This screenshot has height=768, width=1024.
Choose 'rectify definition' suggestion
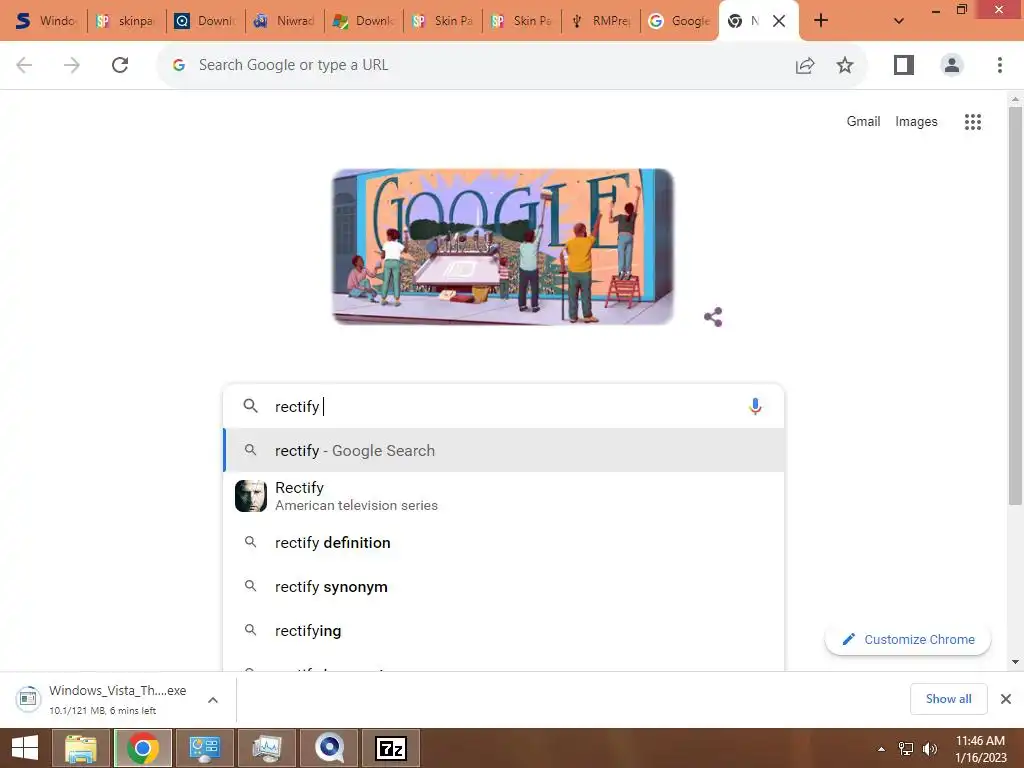(x=504, y=543)
